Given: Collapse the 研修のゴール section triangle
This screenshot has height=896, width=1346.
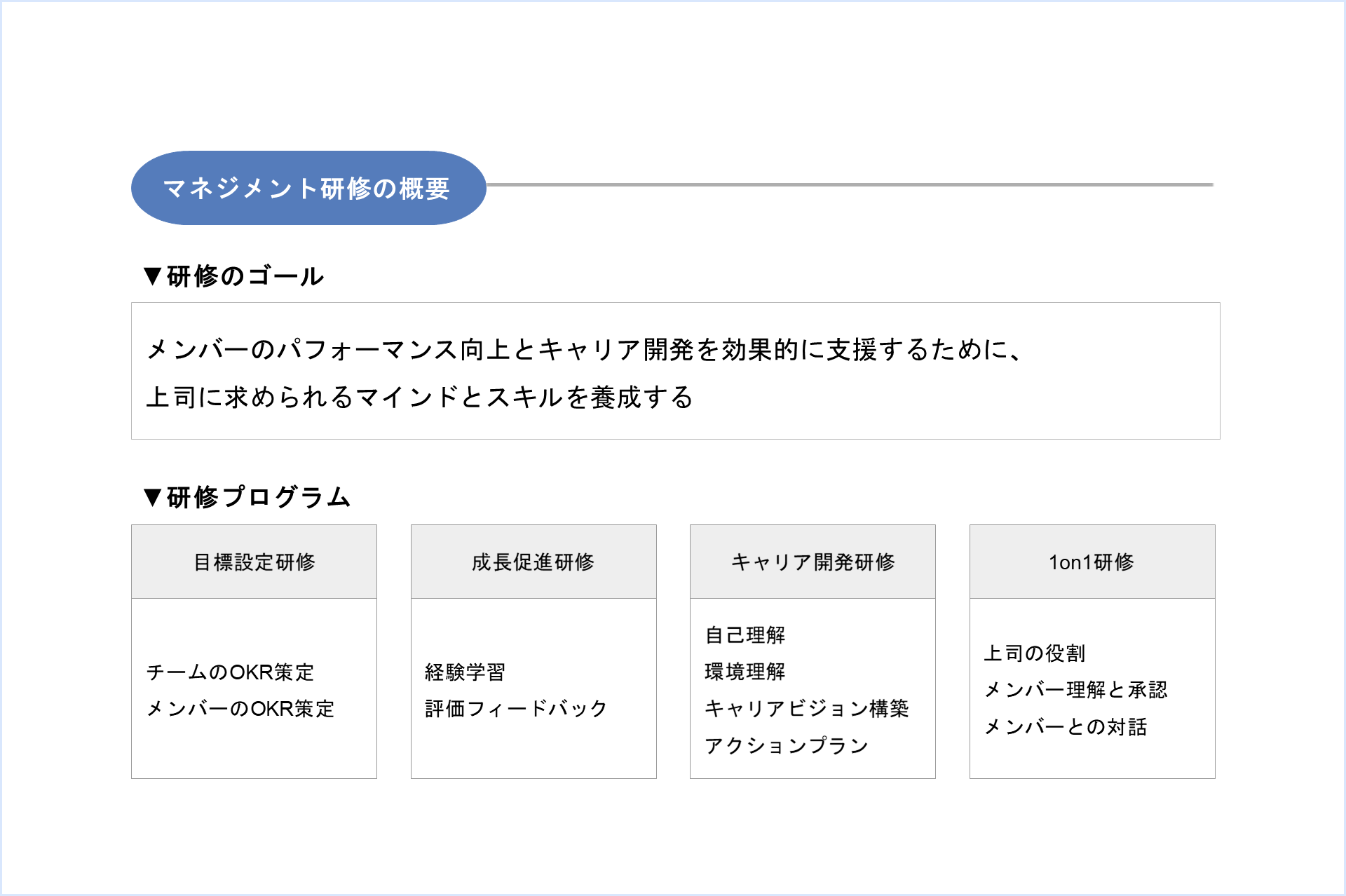Looking at the screenshot, I should (x=152, y=276).
